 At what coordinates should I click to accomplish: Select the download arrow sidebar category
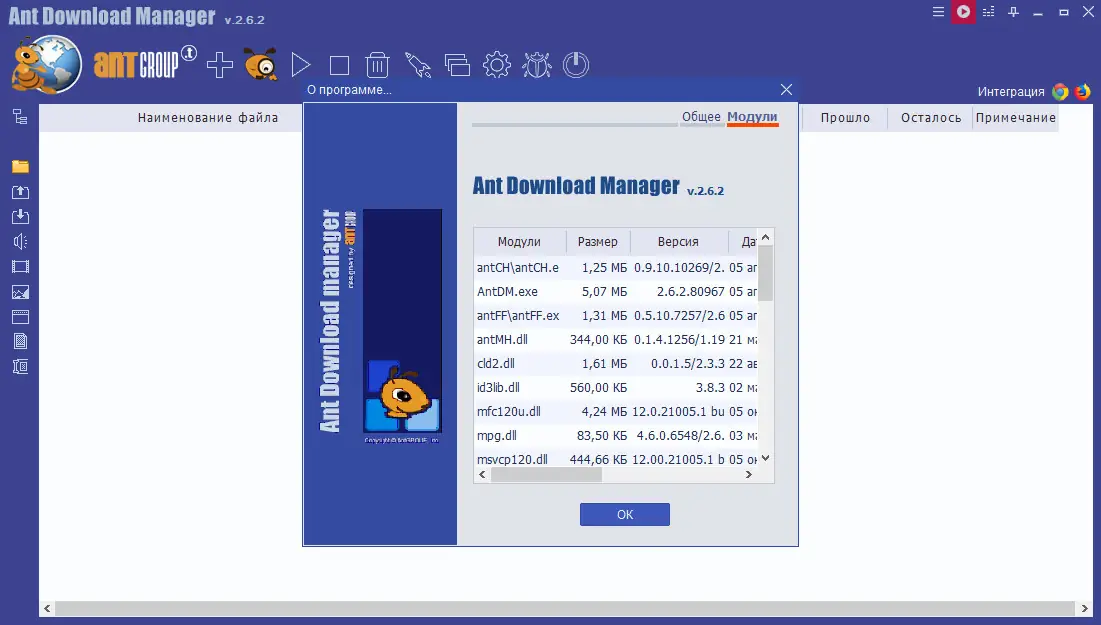pos(20,216)
